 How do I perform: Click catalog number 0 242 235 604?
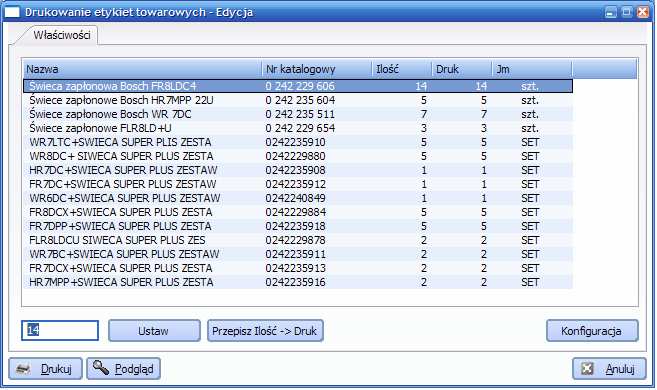point(300,101)
